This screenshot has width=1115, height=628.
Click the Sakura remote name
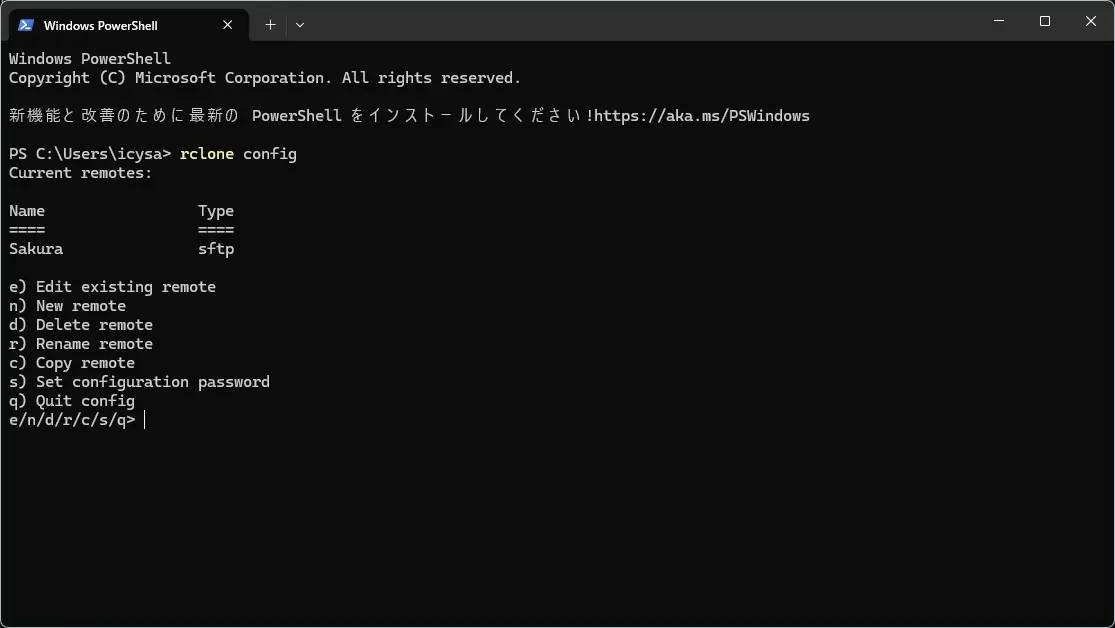pos(36,249)
